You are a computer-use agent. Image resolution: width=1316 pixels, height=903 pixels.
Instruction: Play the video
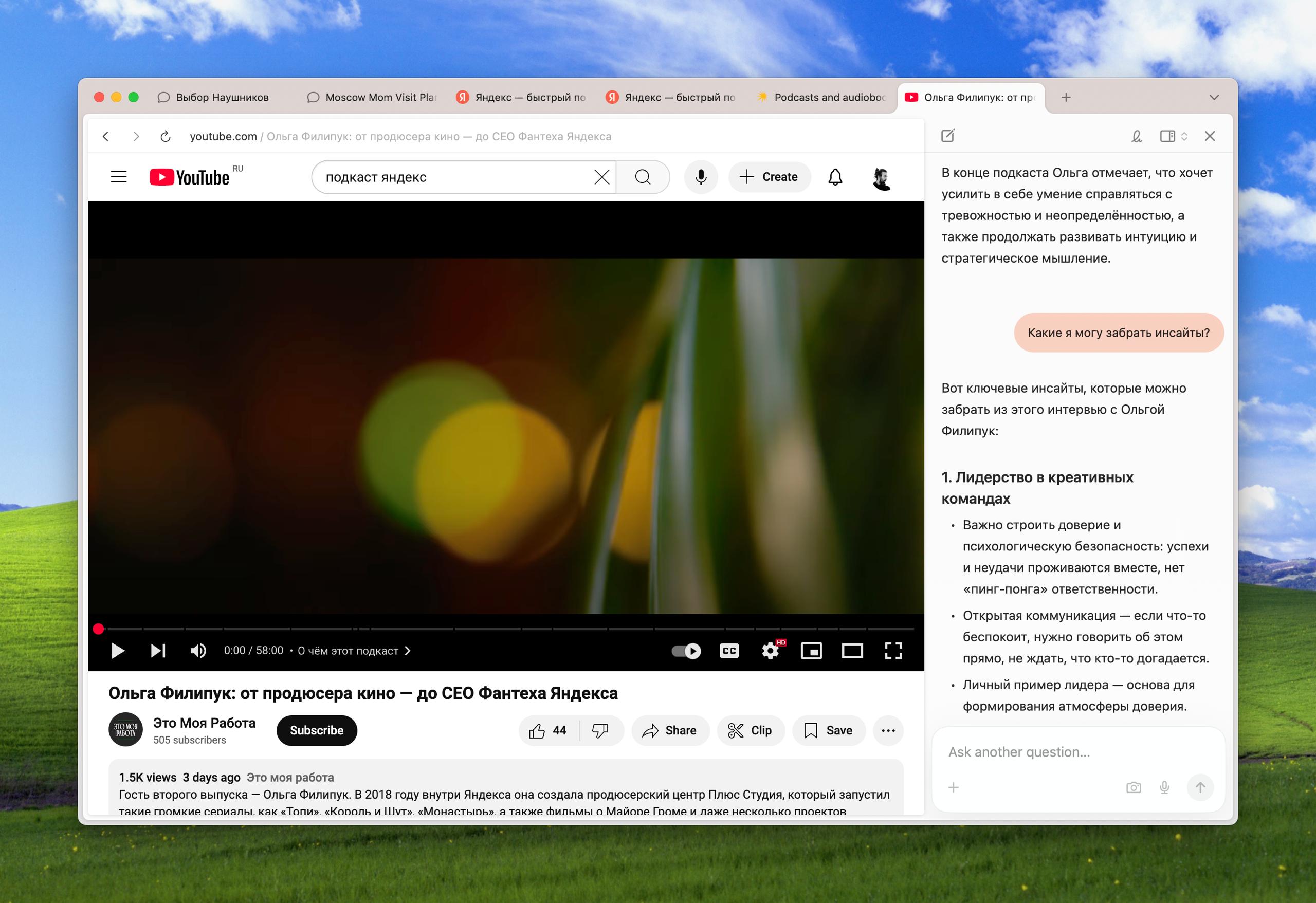(118, 651)
